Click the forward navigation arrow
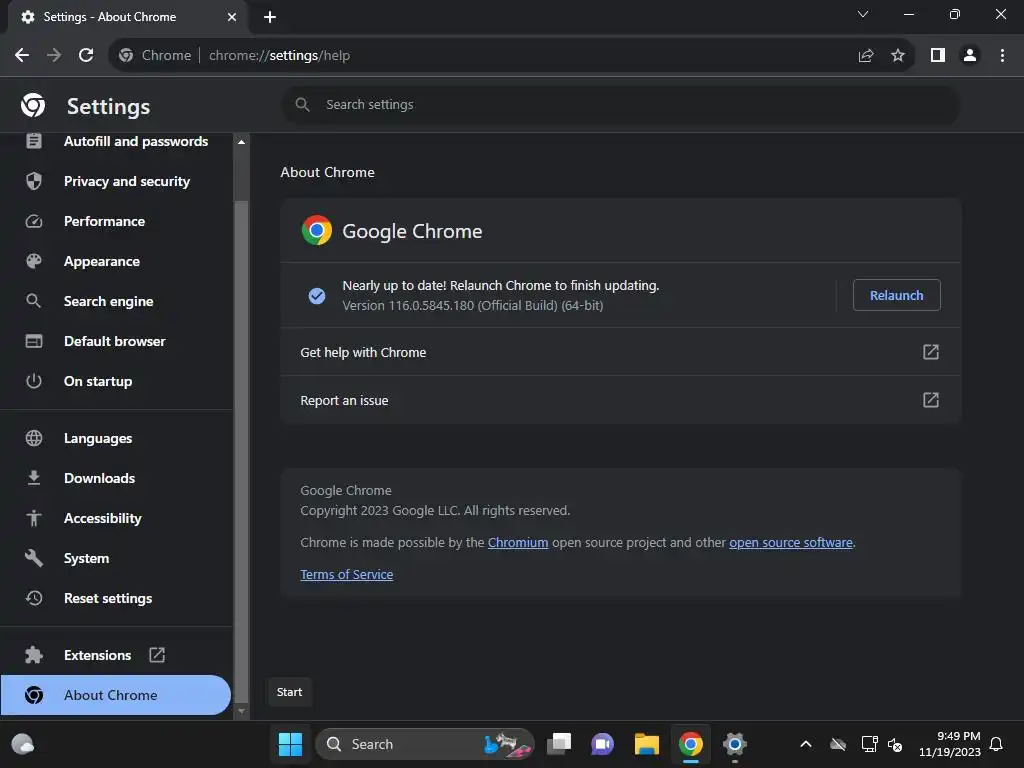The width and height of the screenshot is (1024, 768). [54, 56]
